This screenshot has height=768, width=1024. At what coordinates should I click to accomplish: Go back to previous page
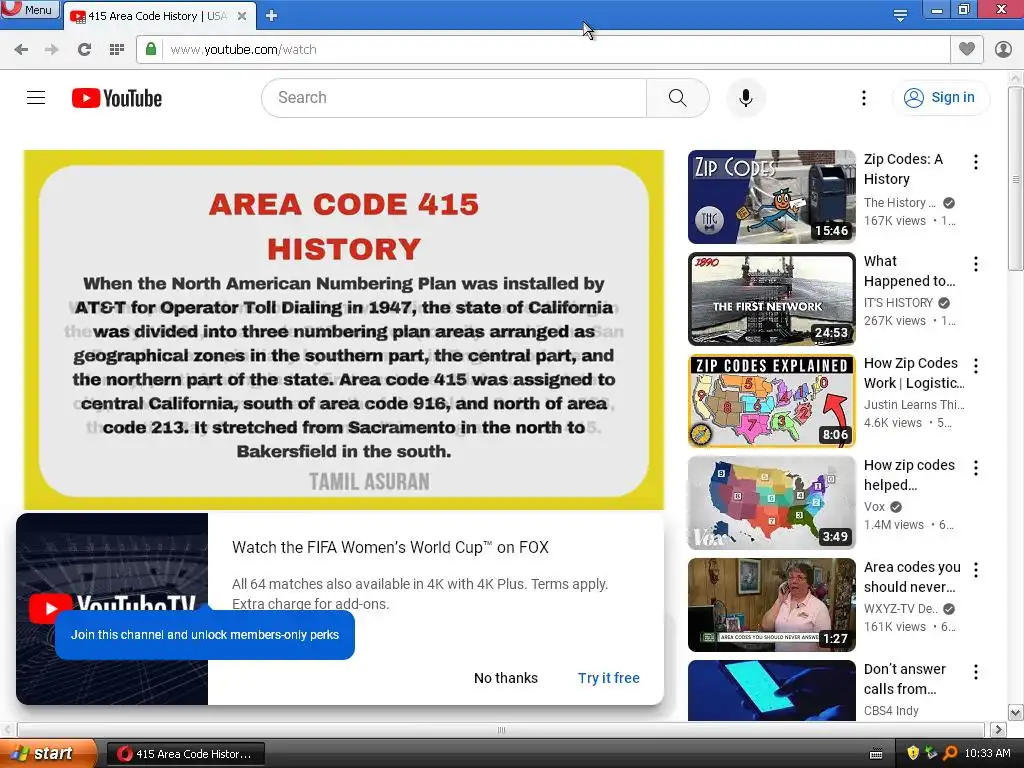21,50
